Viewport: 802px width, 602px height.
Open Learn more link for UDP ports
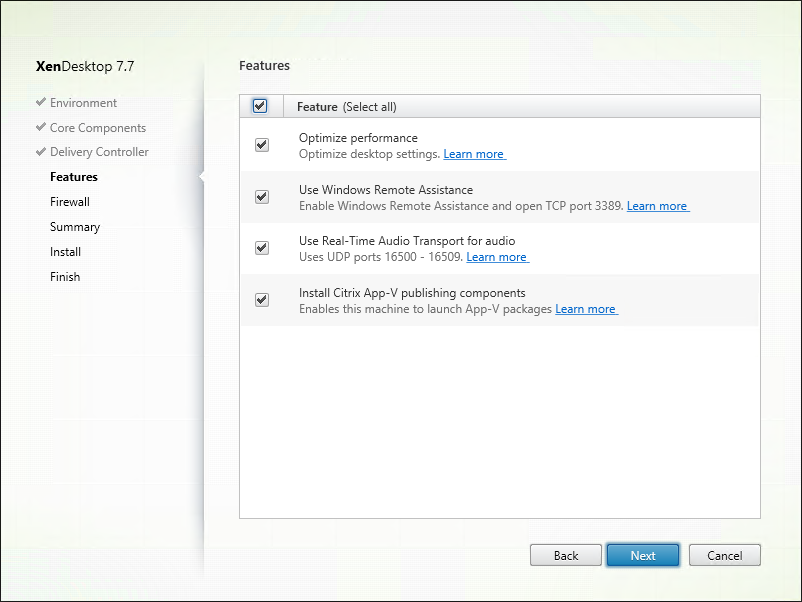tap(497, 257)
